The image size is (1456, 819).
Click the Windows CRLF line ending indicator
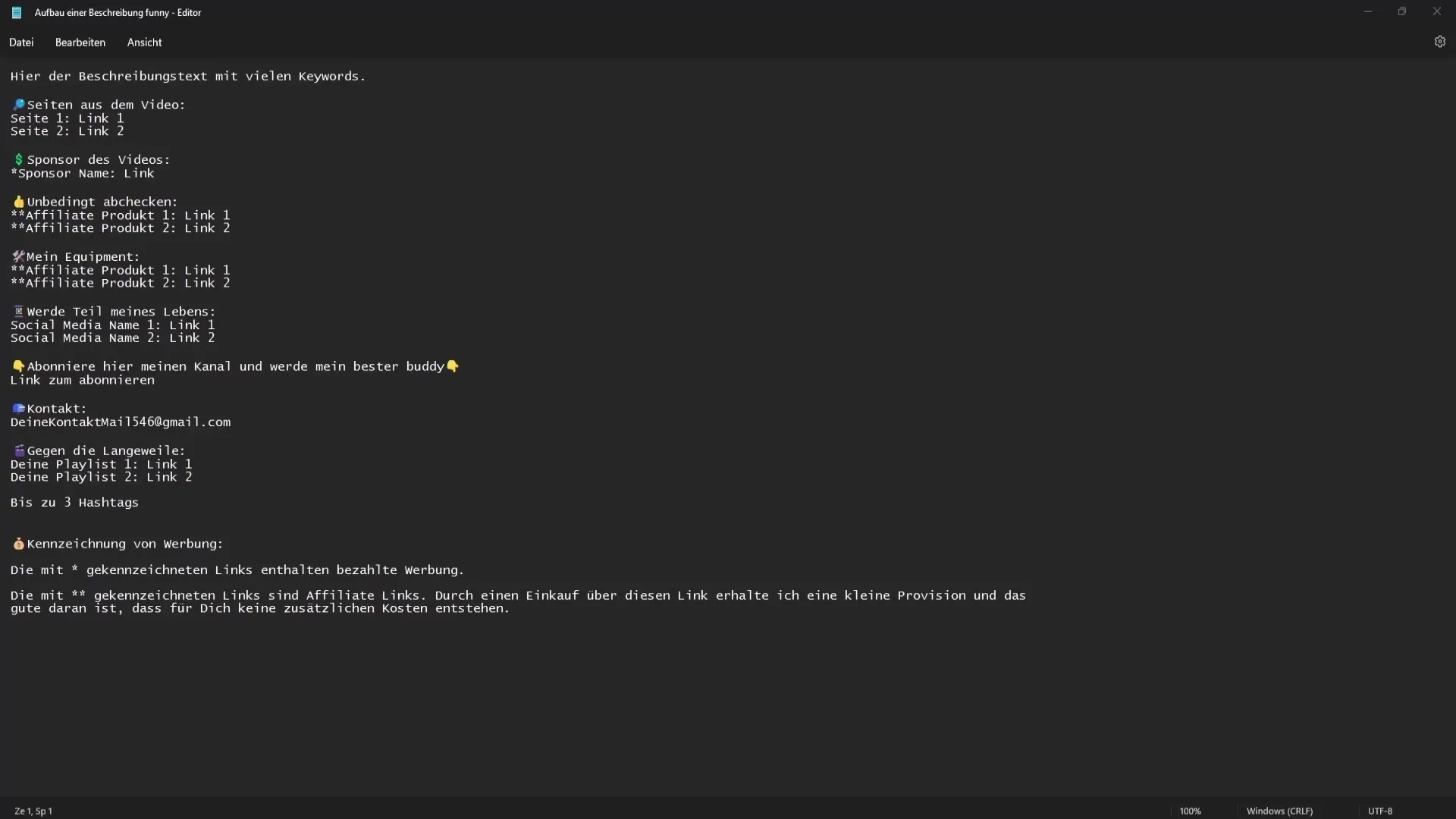pyautogui.click(x=1280, y=810)
